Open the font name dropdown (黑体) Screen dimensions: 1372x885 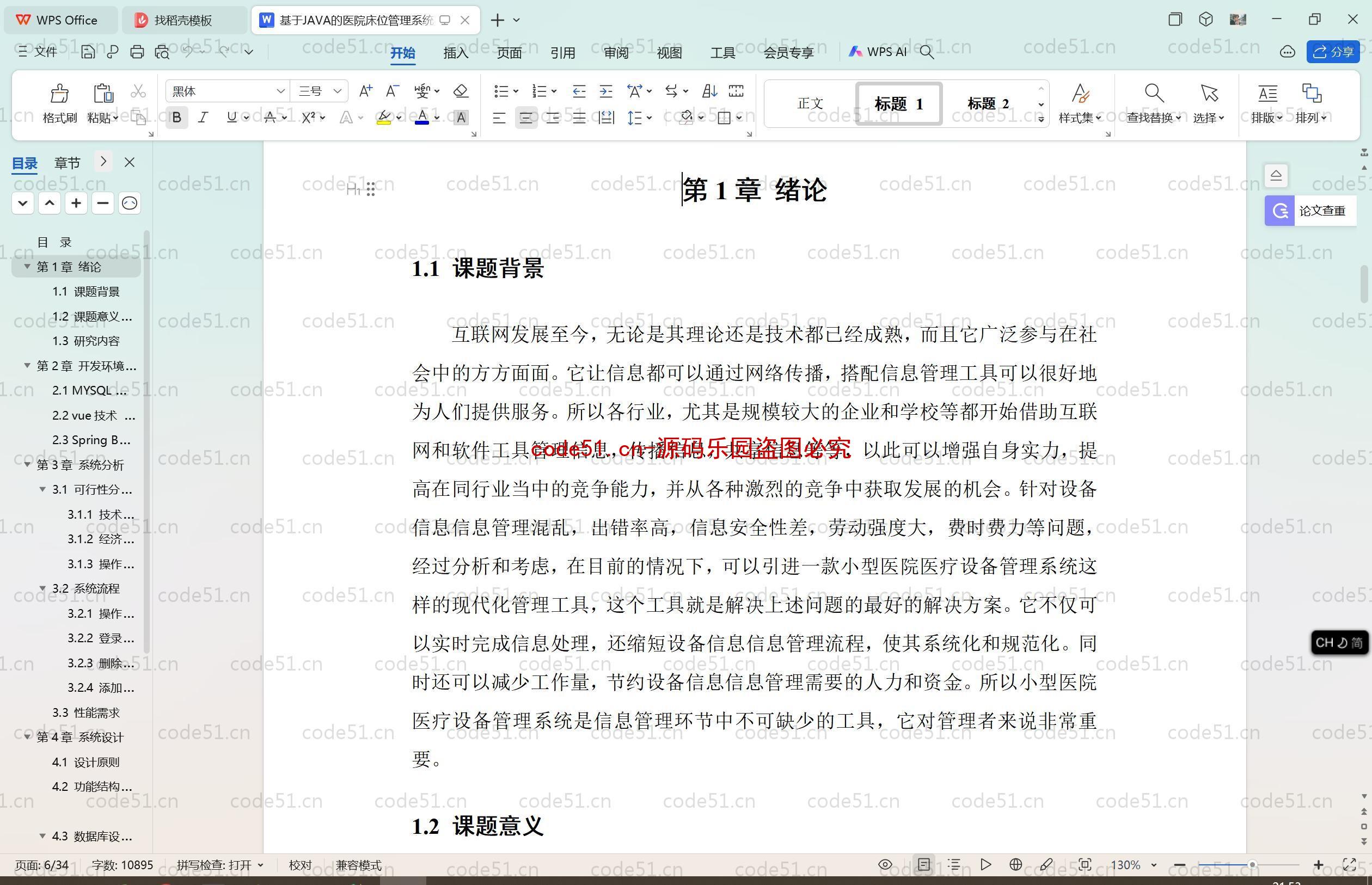click(x=279, y=91)
